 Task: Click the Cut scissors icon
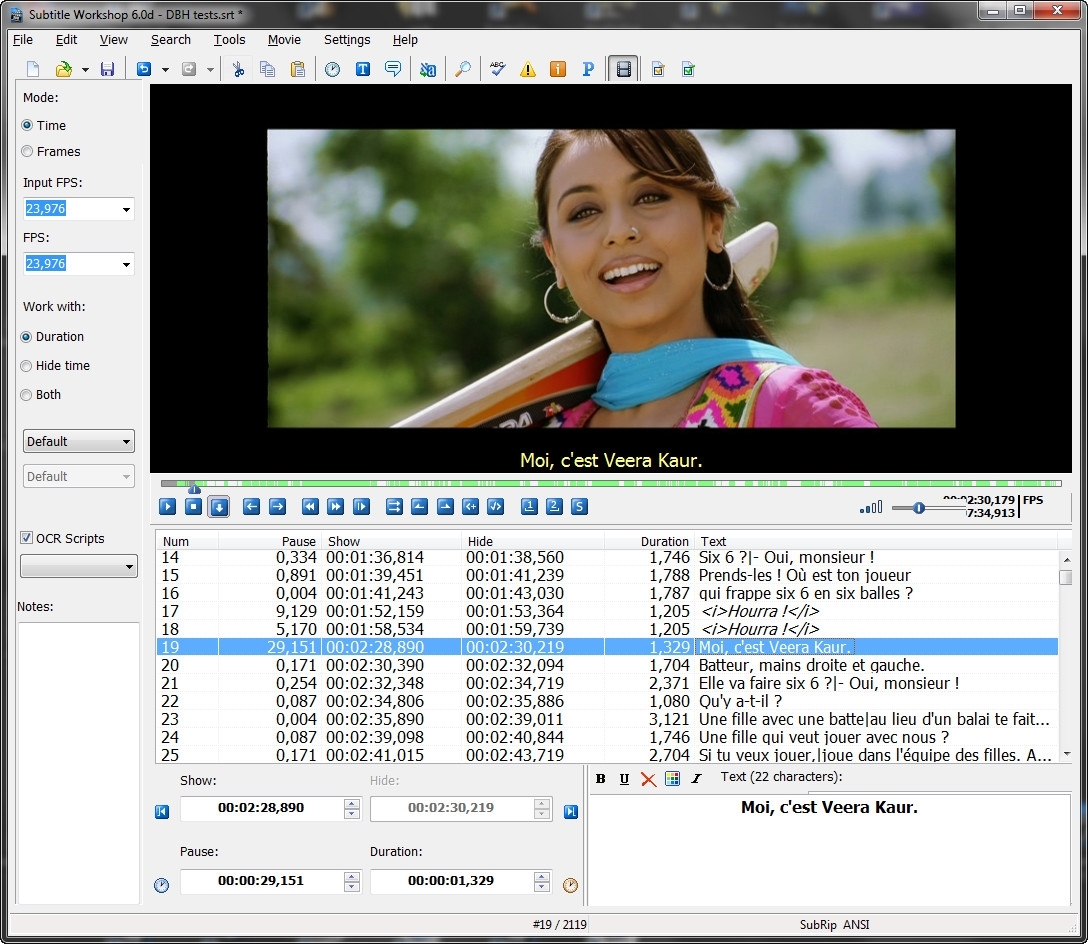tap(238, 69)
